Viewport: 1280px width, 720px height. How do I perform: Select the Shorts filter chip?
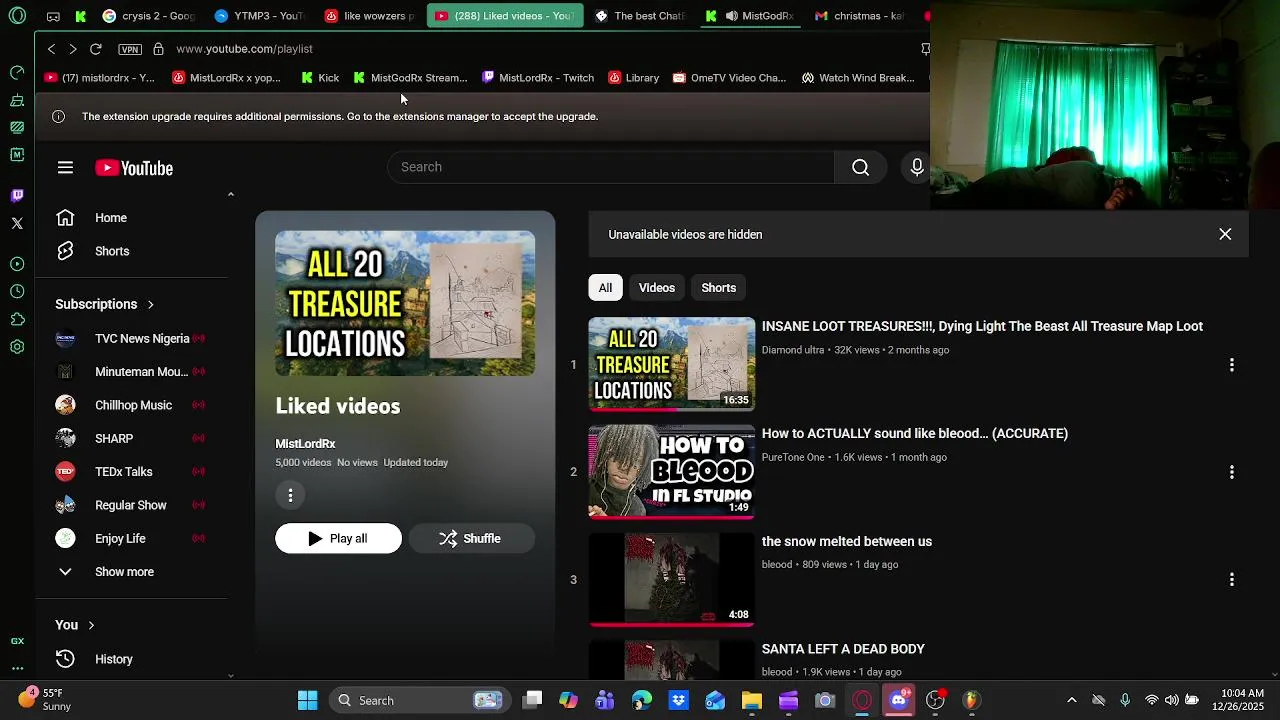718,288
